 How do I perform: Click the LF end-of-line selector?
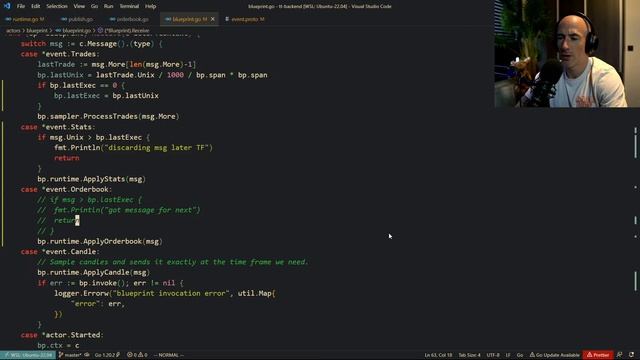click(x=508, y=355)
